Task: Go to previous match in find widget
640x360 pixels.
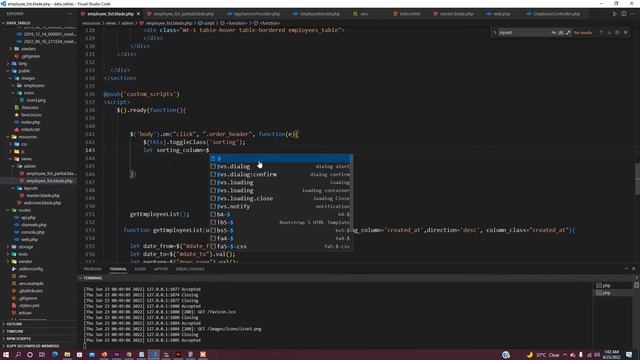Action: [x=601, y=32]
